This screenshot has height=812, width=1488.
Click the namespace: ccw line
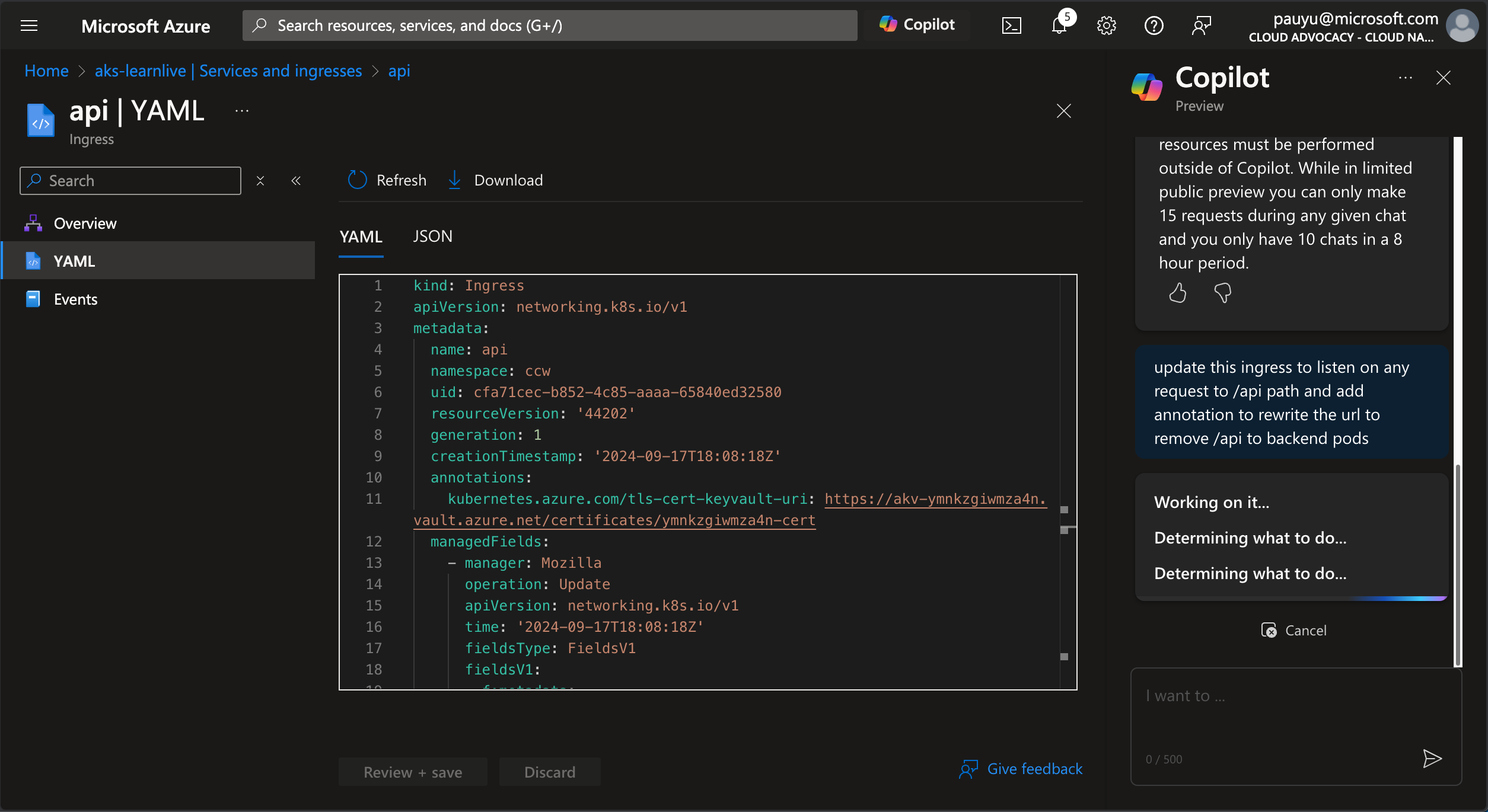(x=490, y=371)
